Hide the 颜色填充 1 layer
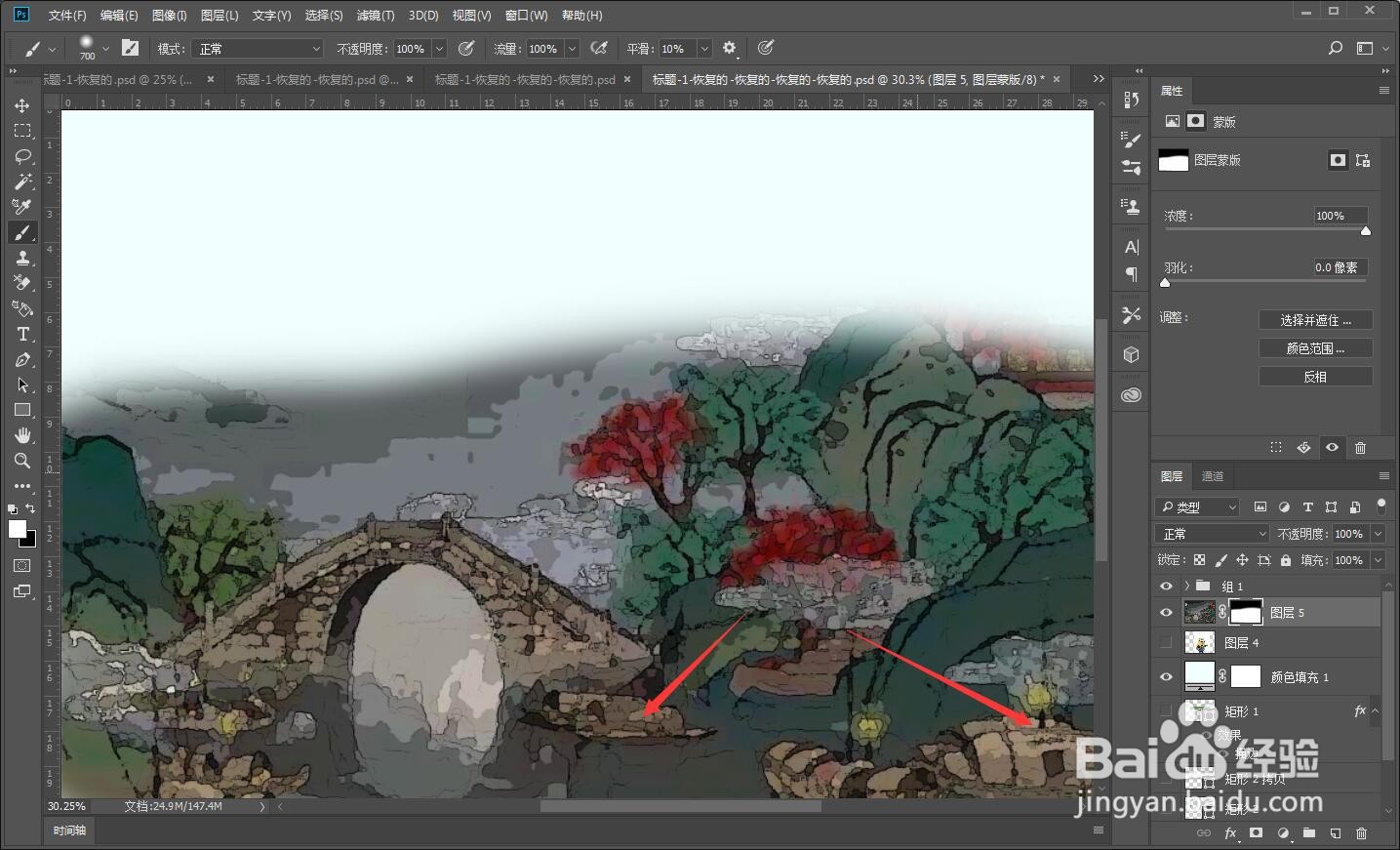 [1166, 676]
